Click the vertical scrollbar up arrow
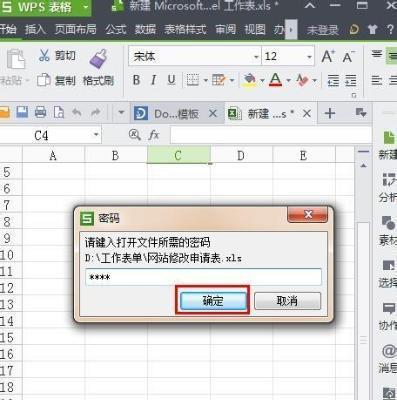 pos(363,166)
